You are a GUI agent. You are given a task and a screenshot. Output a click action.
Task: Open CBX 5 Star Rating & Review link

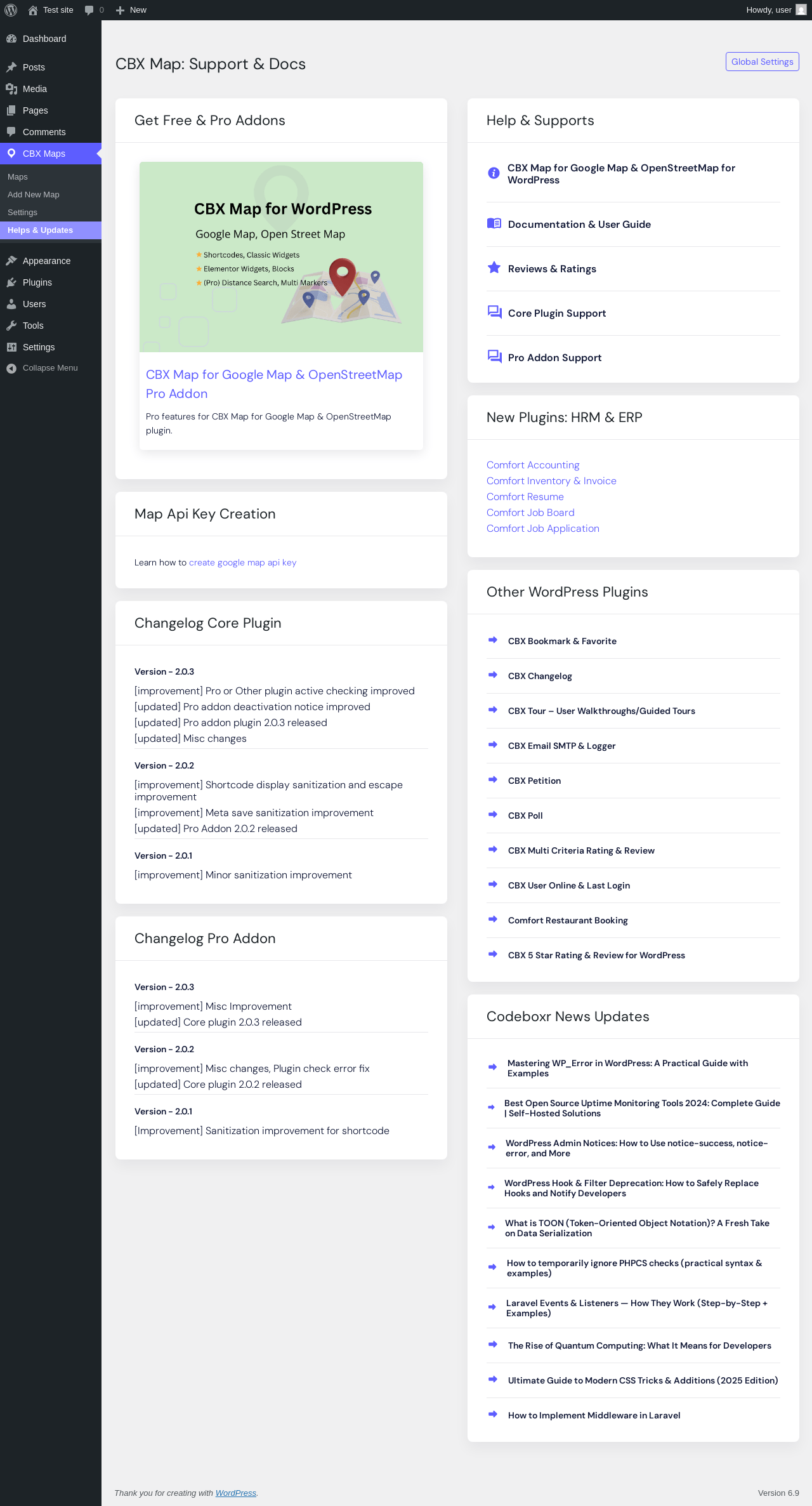(596, 956)
